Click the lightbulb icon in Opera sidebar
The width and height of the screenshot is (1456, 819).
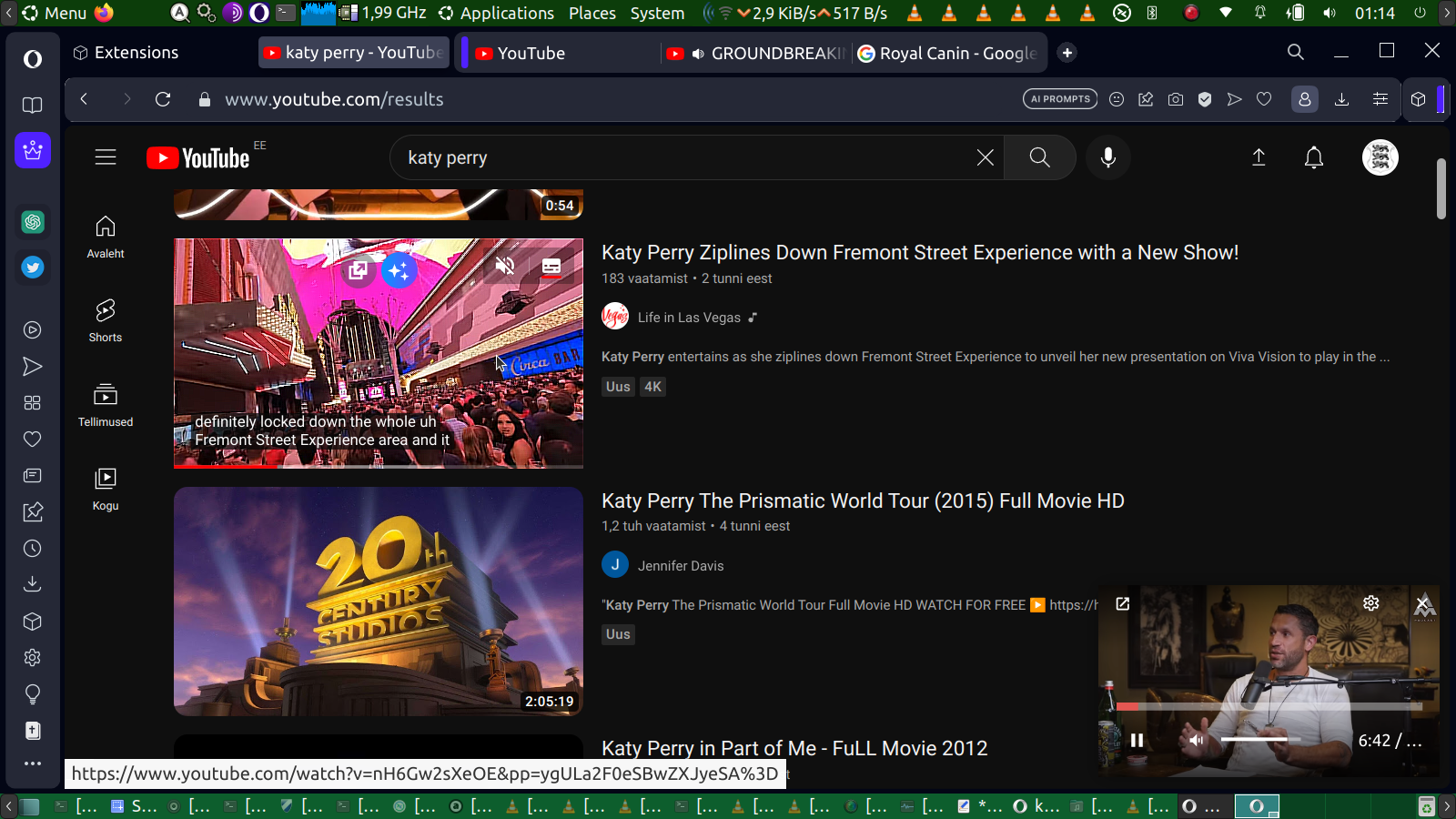33,694
